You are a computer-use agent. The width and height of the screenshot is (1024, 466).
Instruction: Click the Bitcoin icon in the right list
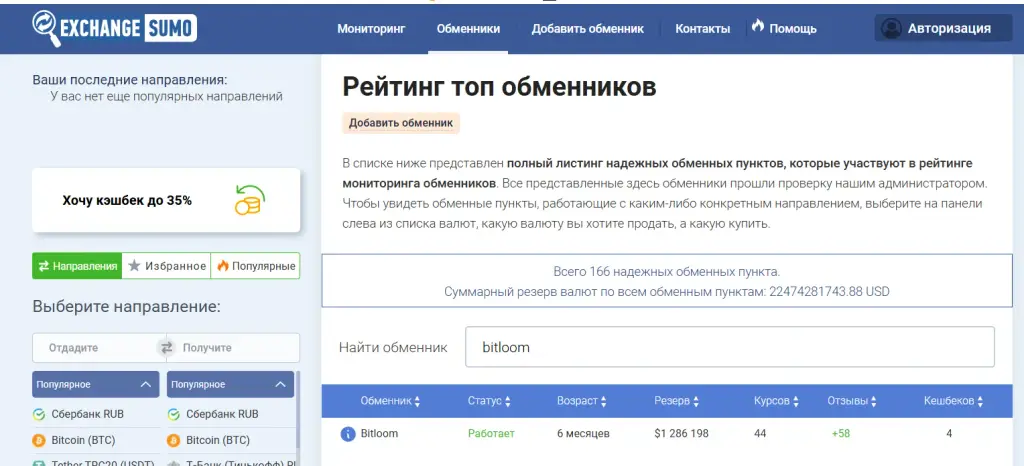click(173, 441)
